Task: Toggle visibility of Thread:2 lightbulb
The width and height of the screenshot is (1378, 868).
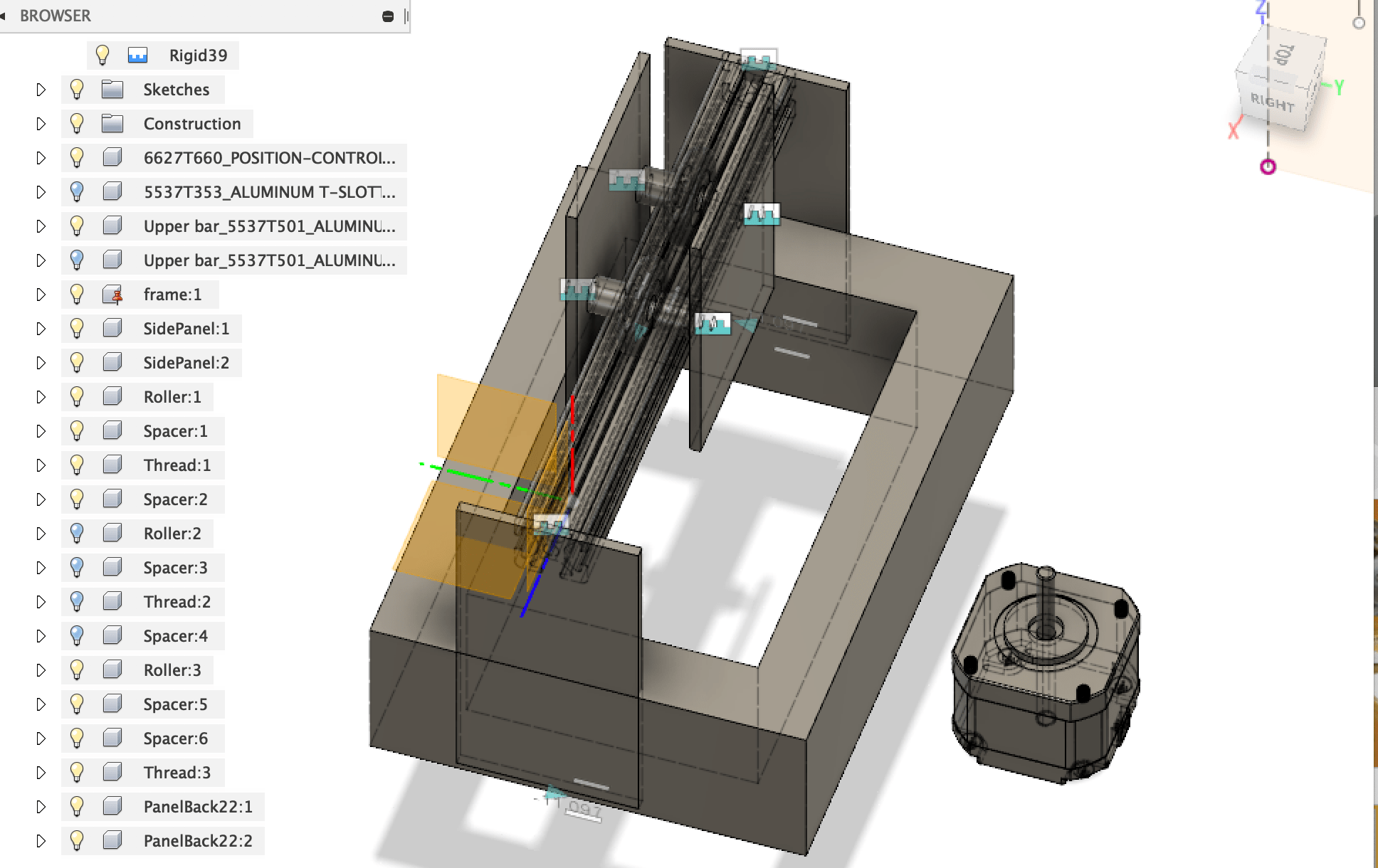Action: [77, 602]
